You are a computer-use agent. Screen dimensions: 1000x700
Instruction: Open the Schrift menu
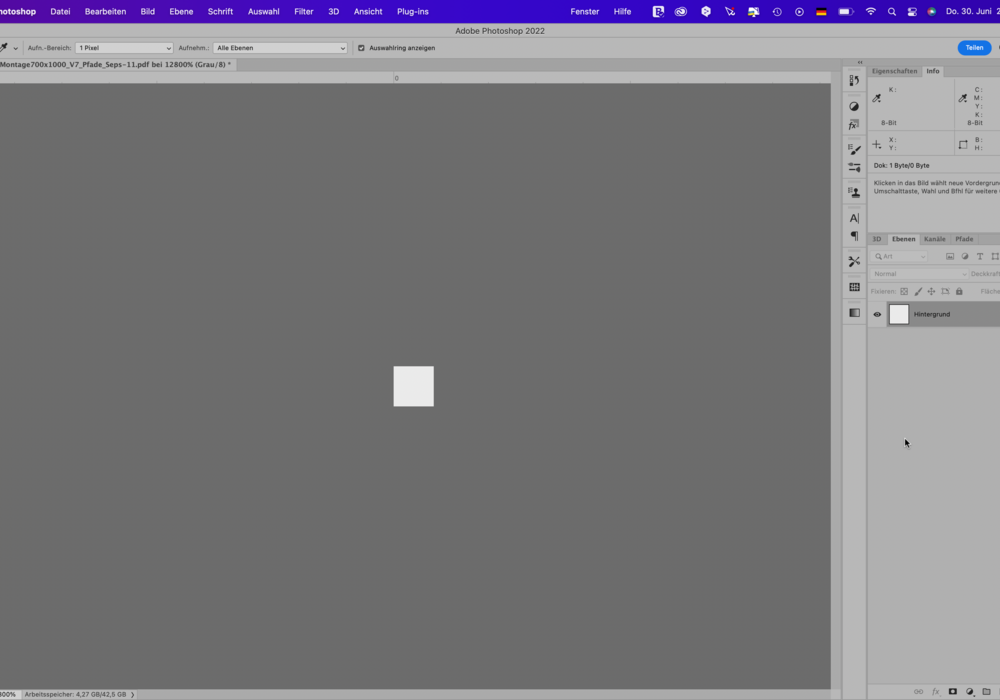pyautogui.click(x=220, y=11)
